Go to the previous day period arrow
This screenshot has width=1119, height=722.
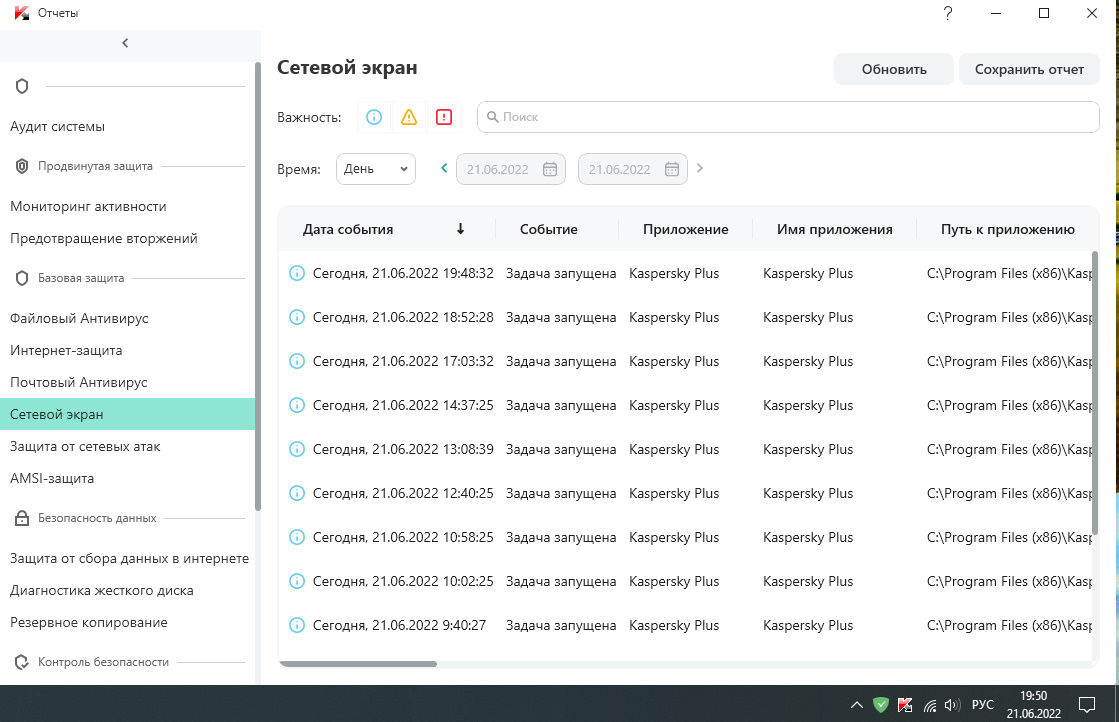point(444,168)
